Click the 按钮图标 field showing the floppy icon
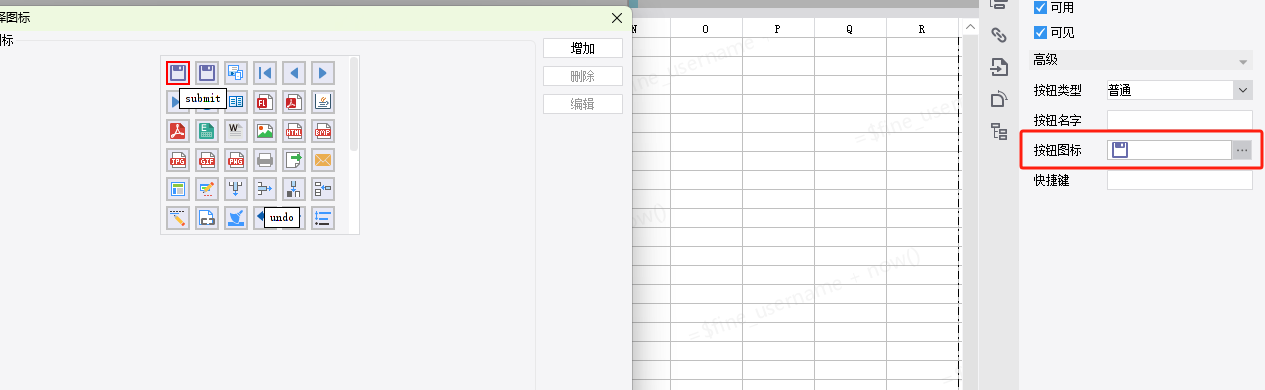Viewport: 1265px width, 390px height. tap(1169, 150)
